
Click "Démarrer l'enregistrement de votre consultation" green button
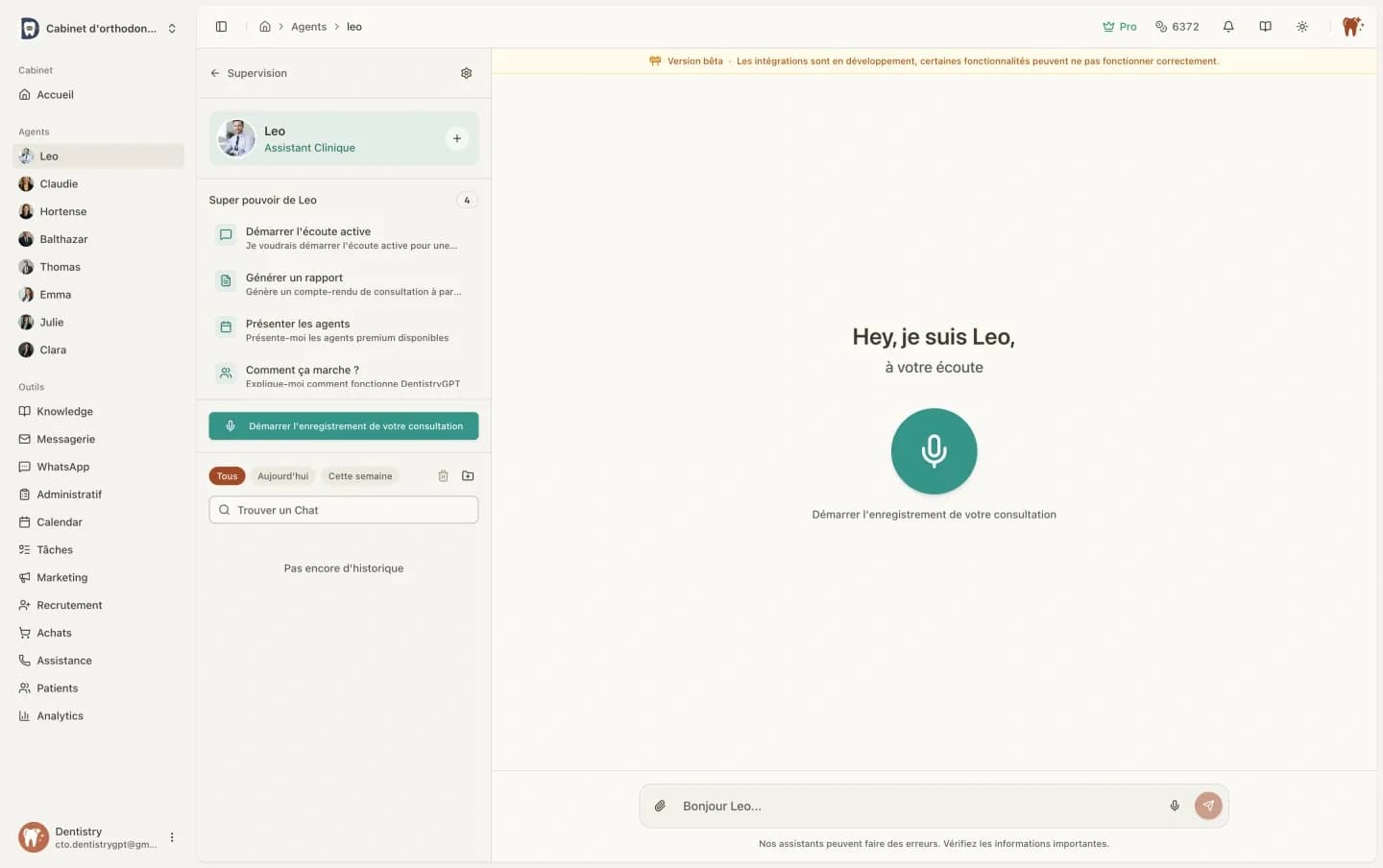pyautogui.click(x=344, y=426)
